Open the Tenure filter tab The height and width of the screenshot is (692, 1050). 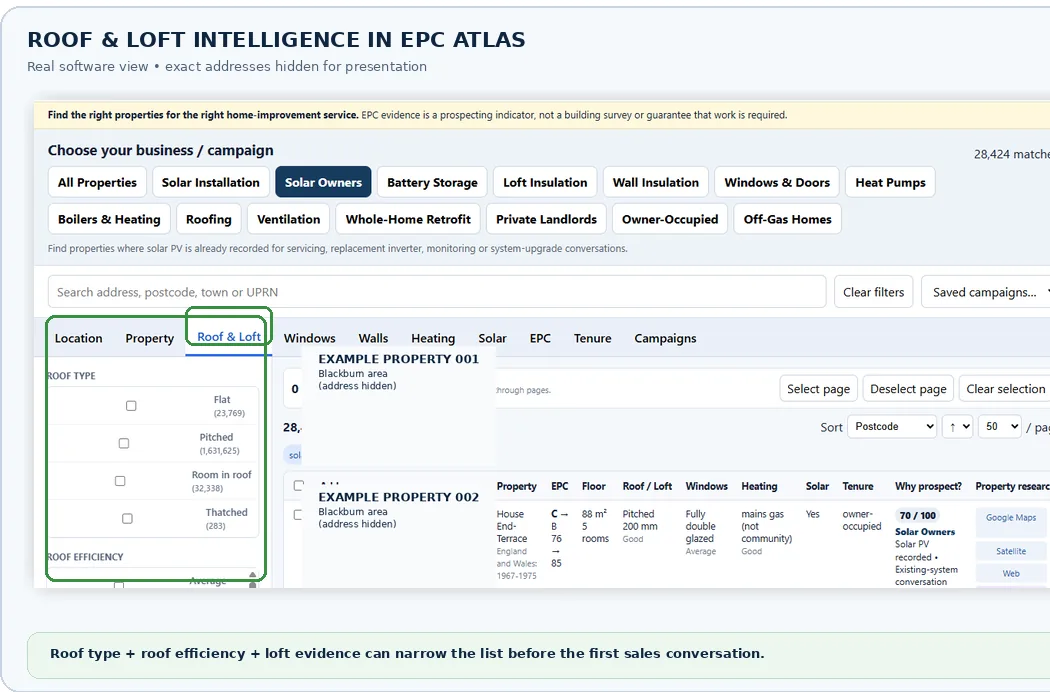point(592,338)
